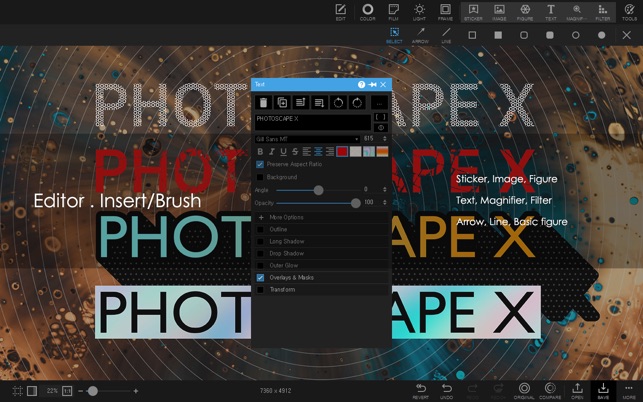
Task: Click the Magnifier insert icon
Action: pos(577,12)
